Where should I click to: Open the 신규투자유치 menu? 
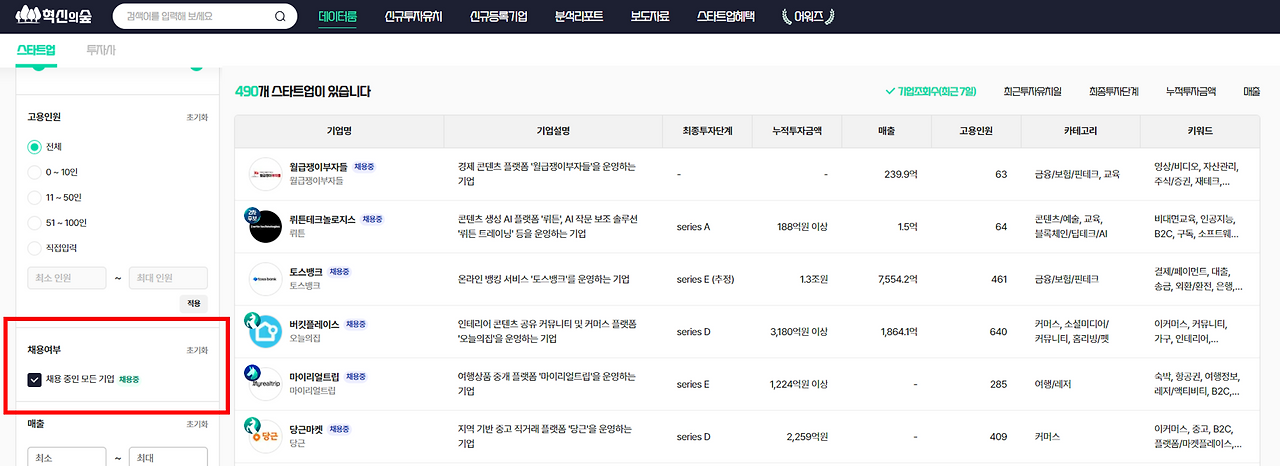coord(413,17)
